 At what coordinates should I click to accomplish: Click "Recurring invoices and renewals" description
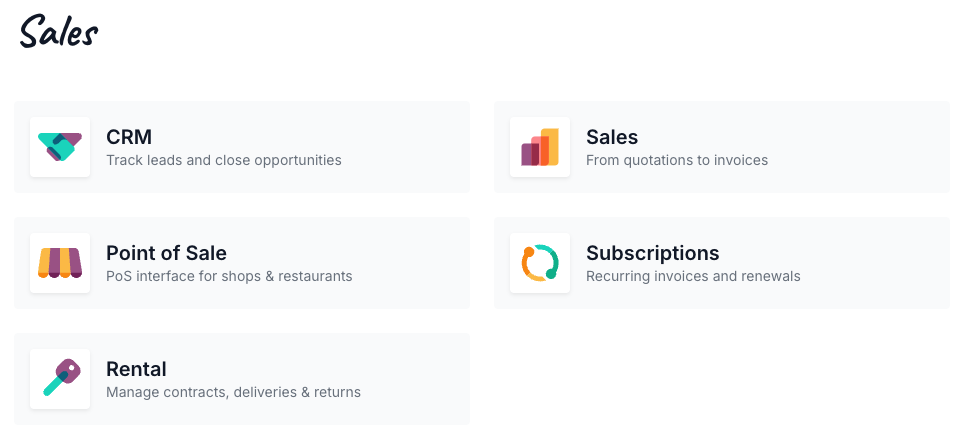pyautogui.click(x=693, y=276)
